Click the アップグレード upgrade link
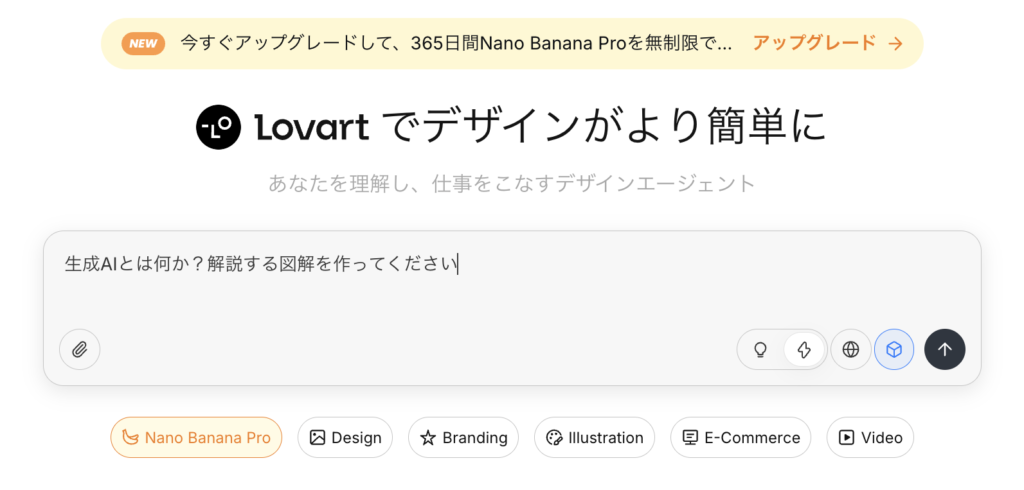Image resolution: width=1024 pixels, height=490 pixels. click(814, 43)
